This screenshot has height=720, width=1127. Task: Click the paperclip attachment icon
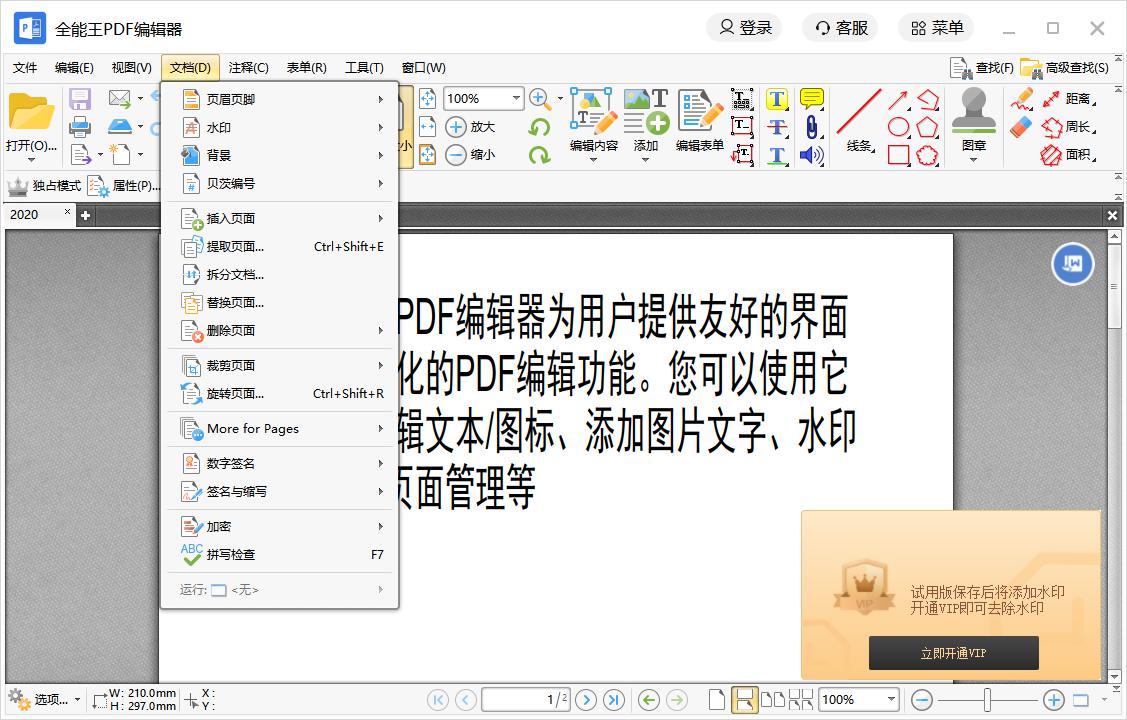[x=811, y=127]
